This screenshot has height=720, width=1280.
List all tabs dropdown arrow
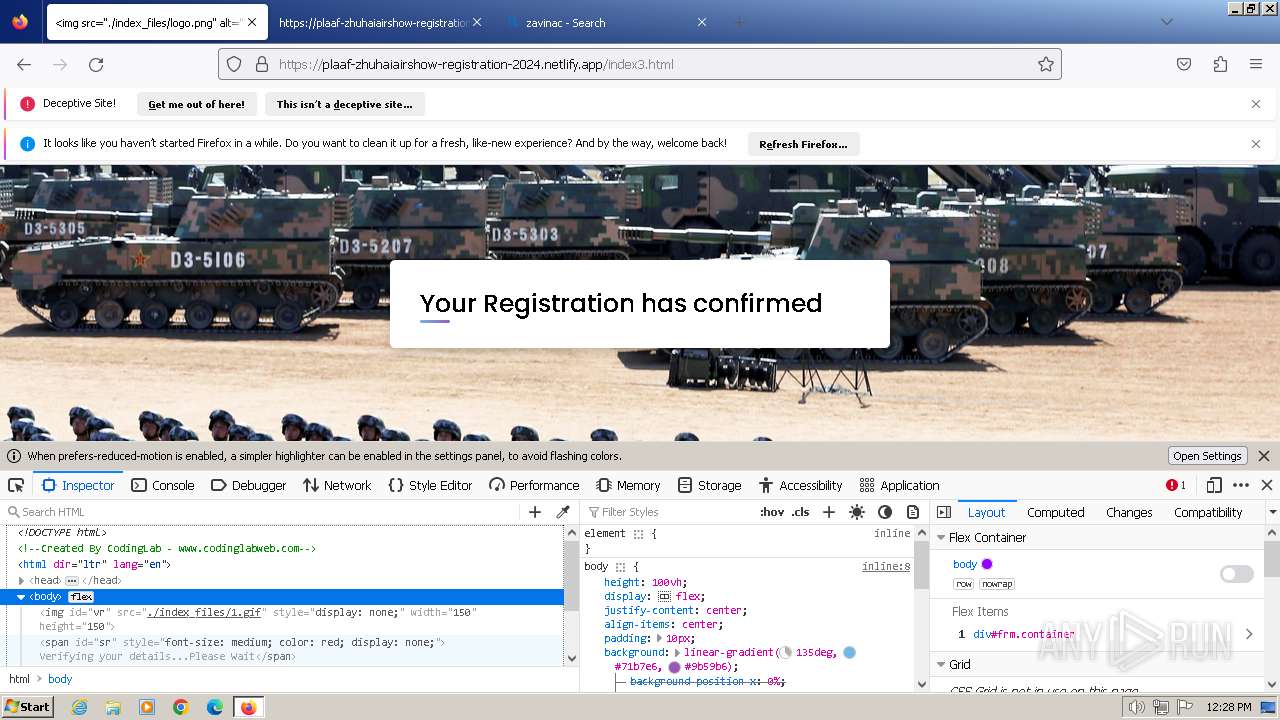point(1166,22)
